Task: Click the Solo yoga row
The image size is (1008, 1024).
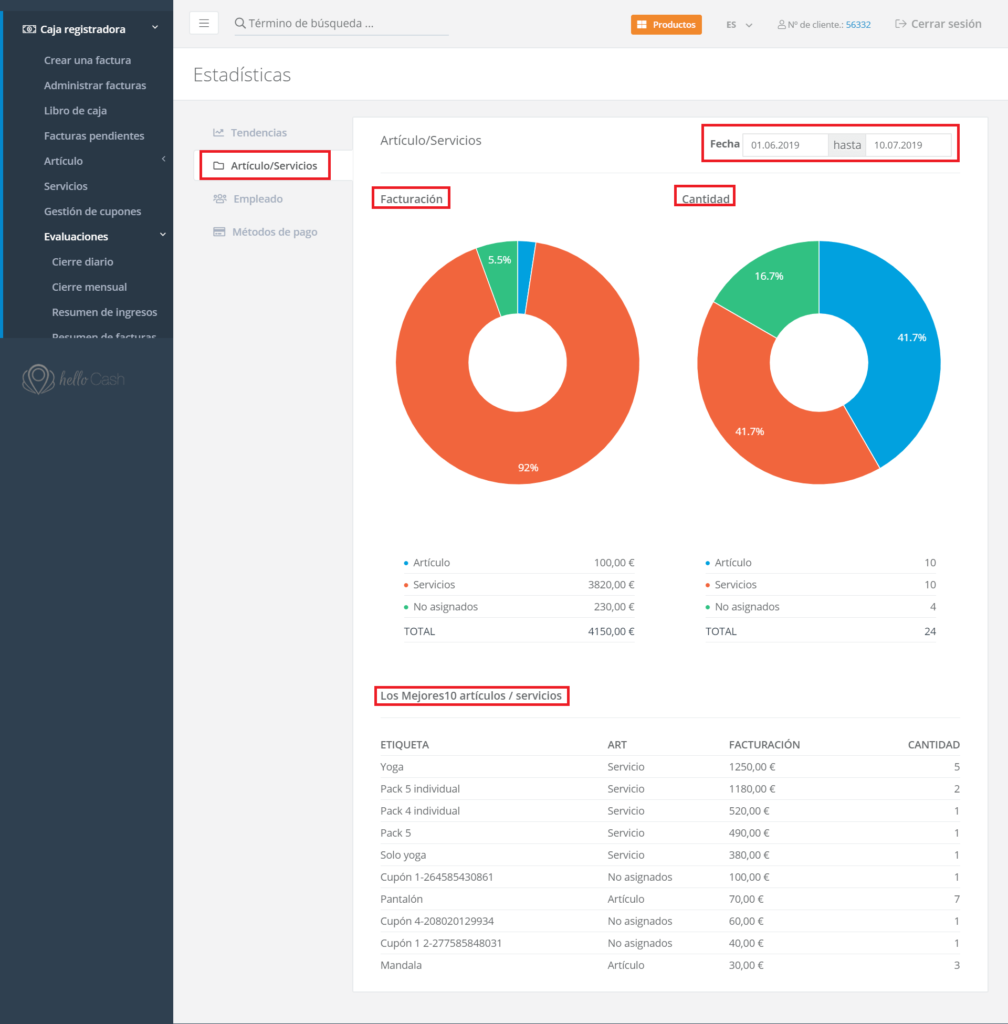Action: point(670,856)
